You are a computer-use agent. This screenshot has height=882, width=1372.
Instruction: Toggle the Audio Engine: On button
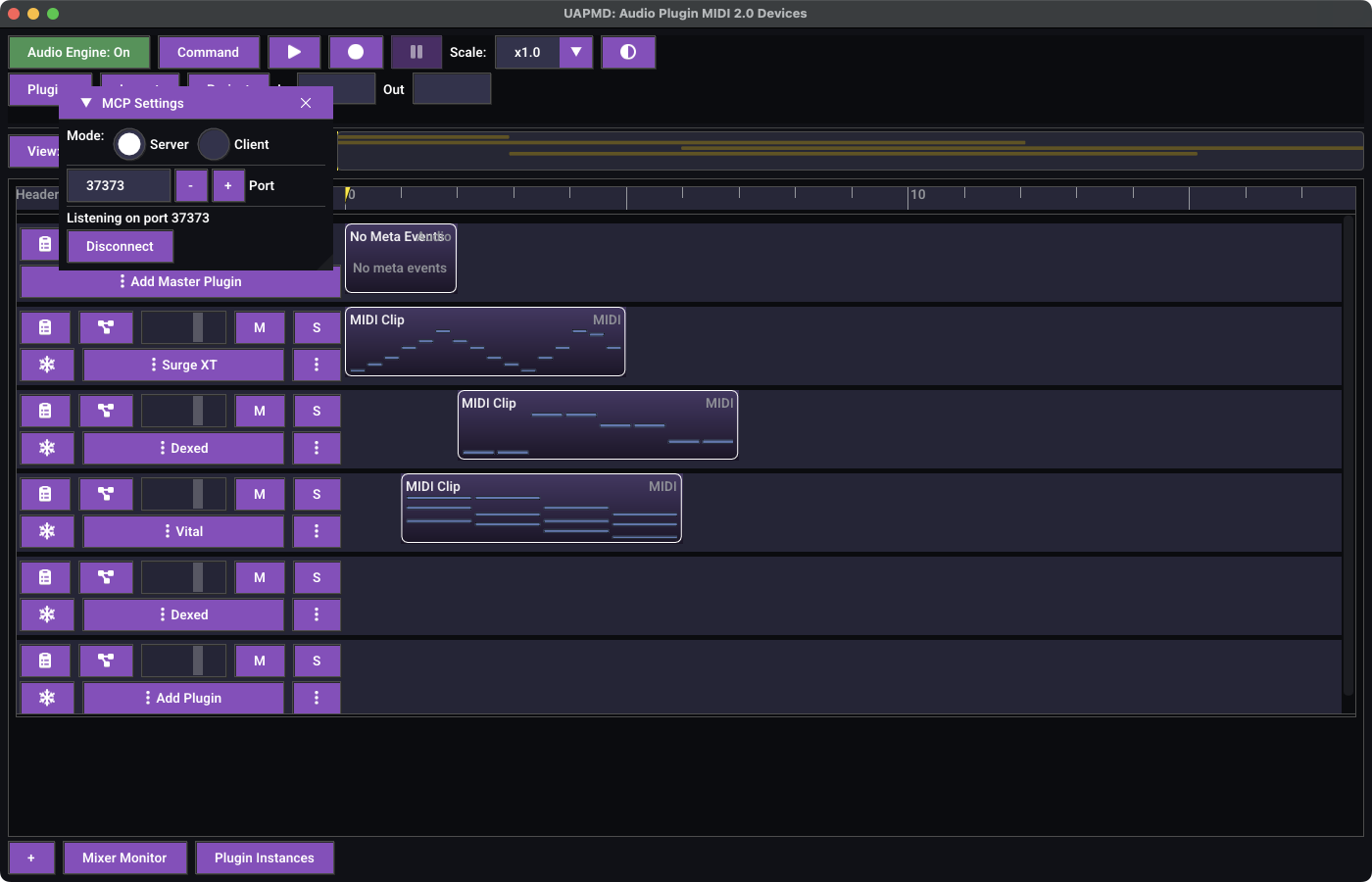point(79,52)
